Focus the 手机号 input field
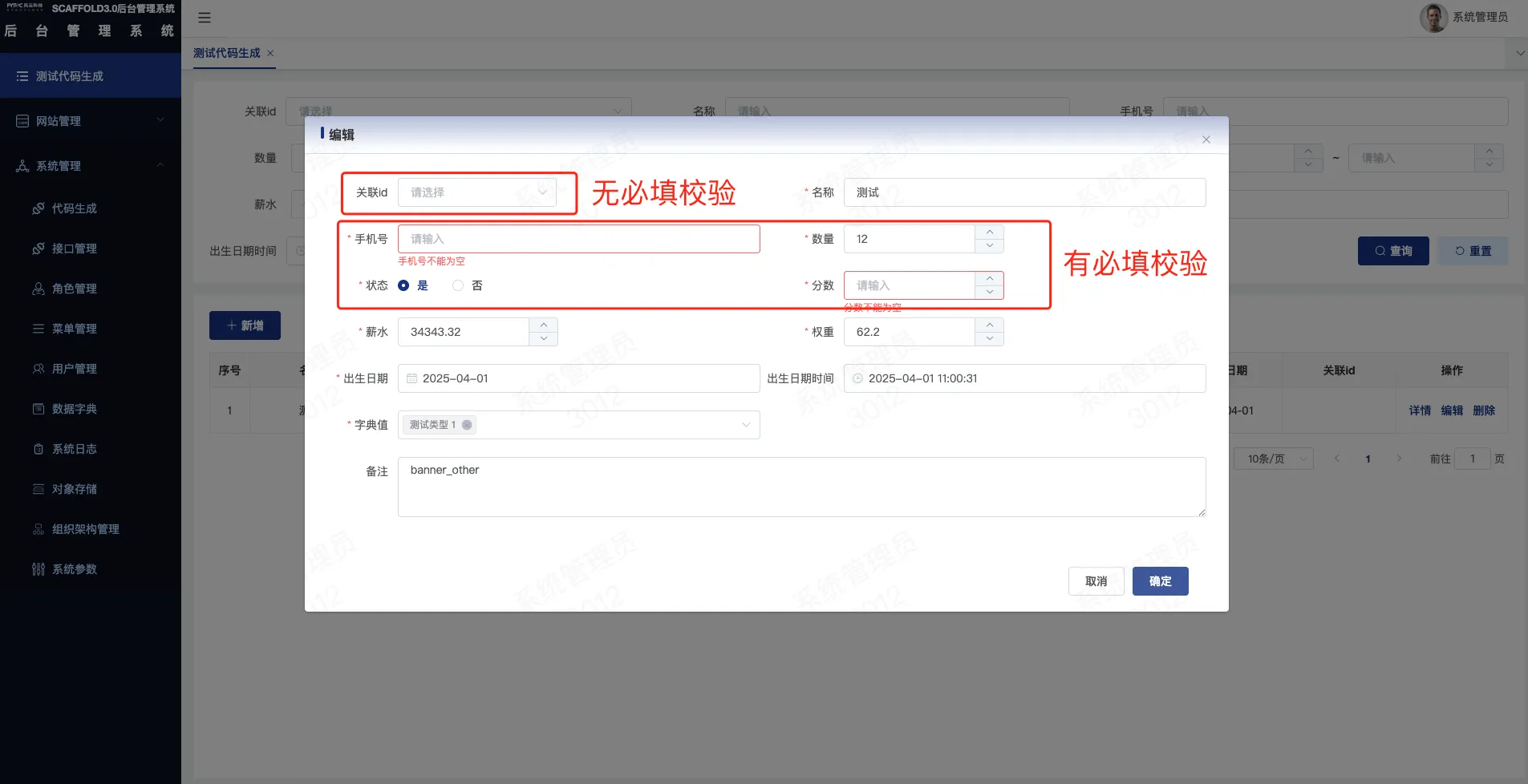The height and width of the screenshot is (784, 1528). tap(578, 239)
